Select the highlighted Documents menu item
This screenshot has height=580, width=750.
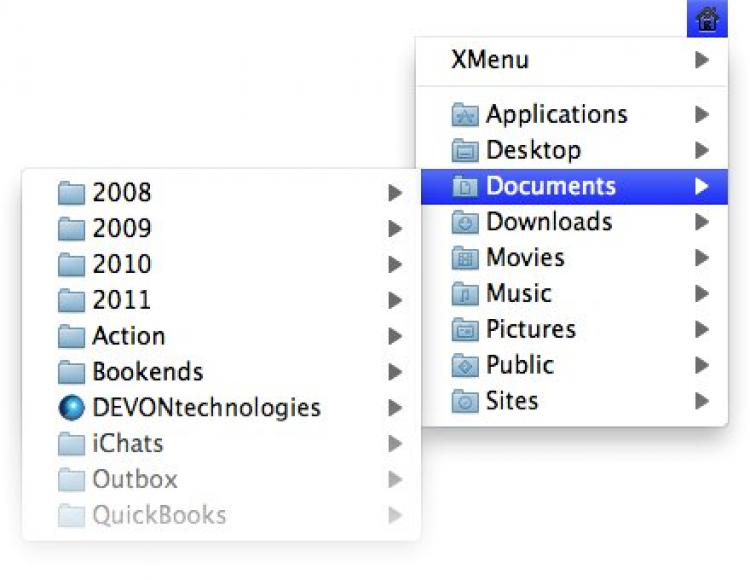[x=551, y=186]
